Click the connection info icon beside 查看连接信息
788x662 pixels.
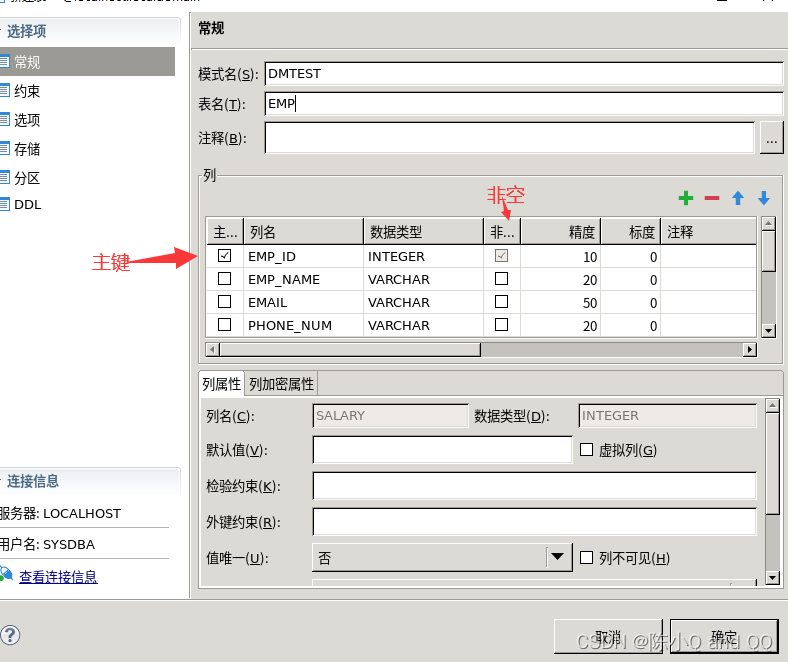[x=6, y=575]
